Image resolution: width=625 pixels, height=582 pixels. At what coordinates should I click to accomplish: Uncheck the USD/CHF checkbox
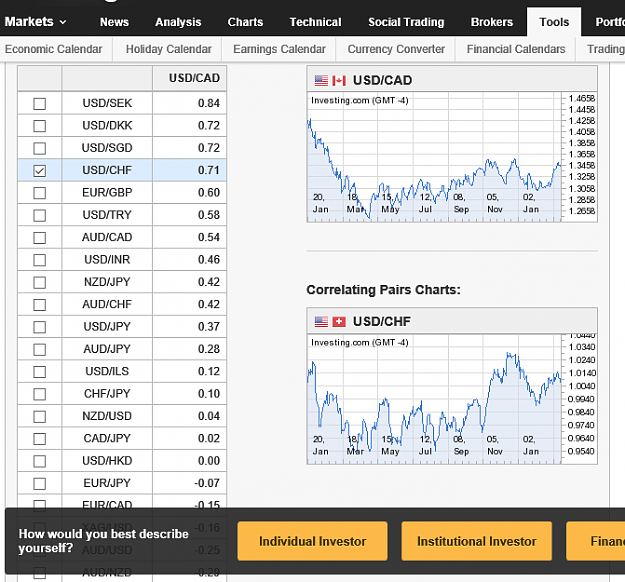39,171
